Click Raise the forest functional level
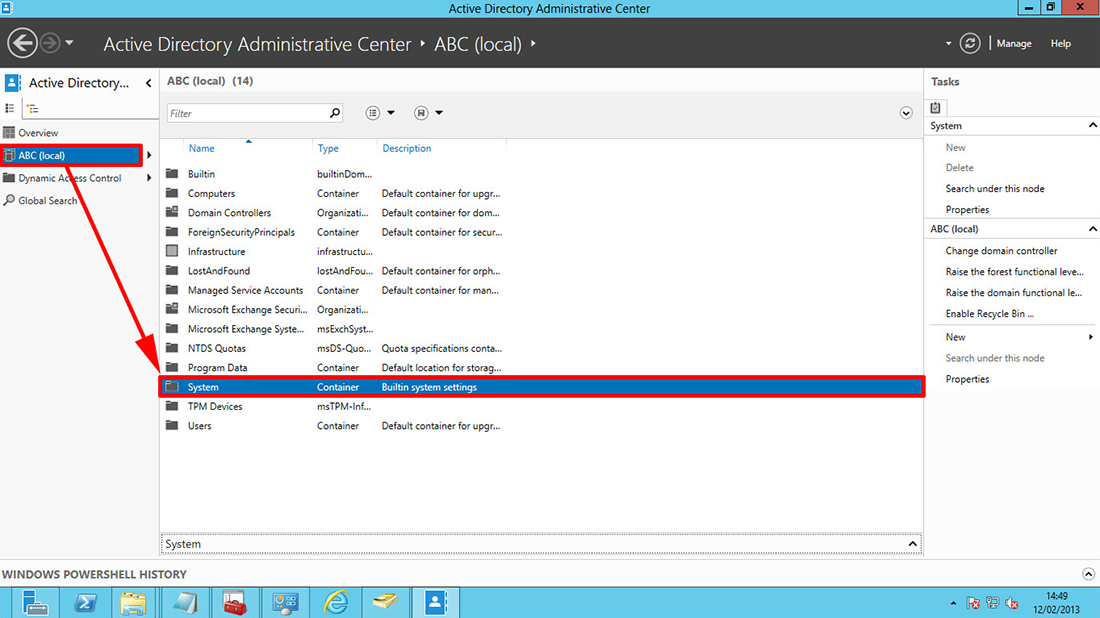The image size is (1100, 618). 1014,271
